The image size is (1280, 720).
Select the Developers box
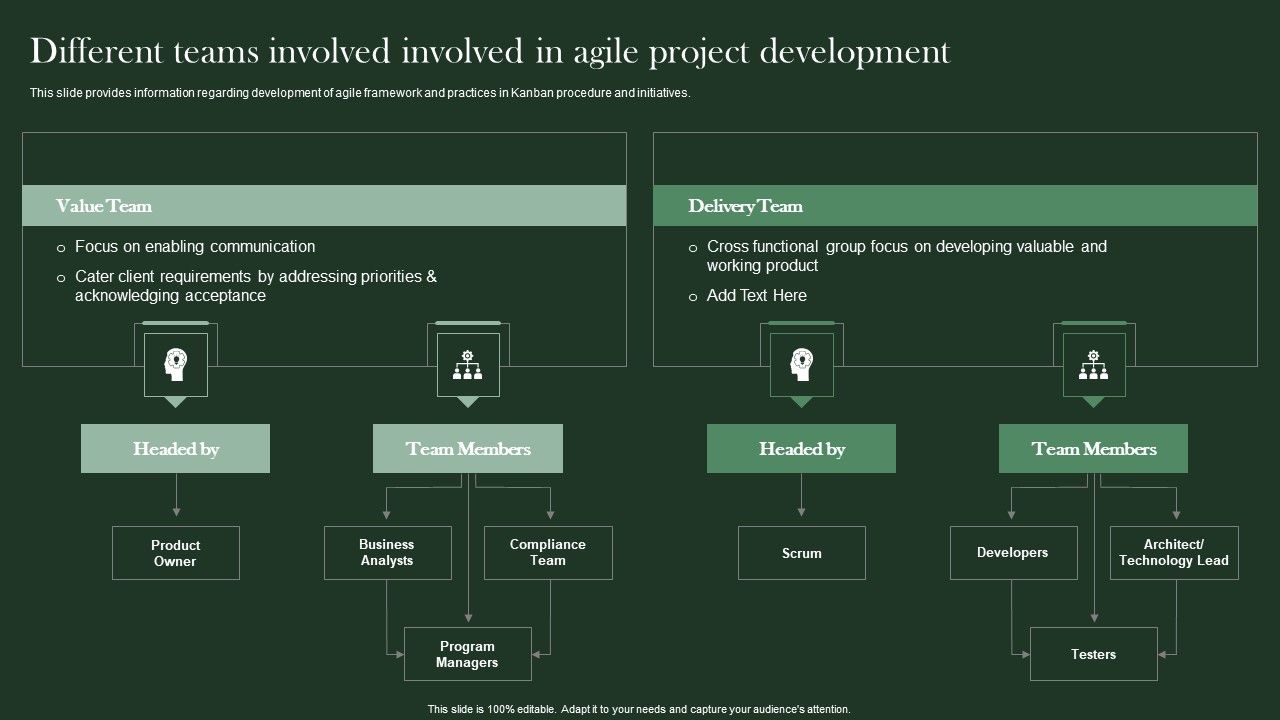point(1013,553)
